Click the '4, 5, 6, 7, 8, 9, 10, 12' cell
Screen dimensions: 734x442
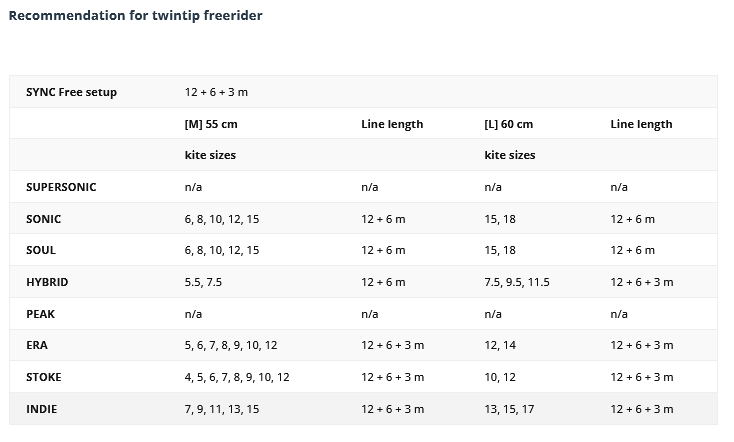[237, 377]
